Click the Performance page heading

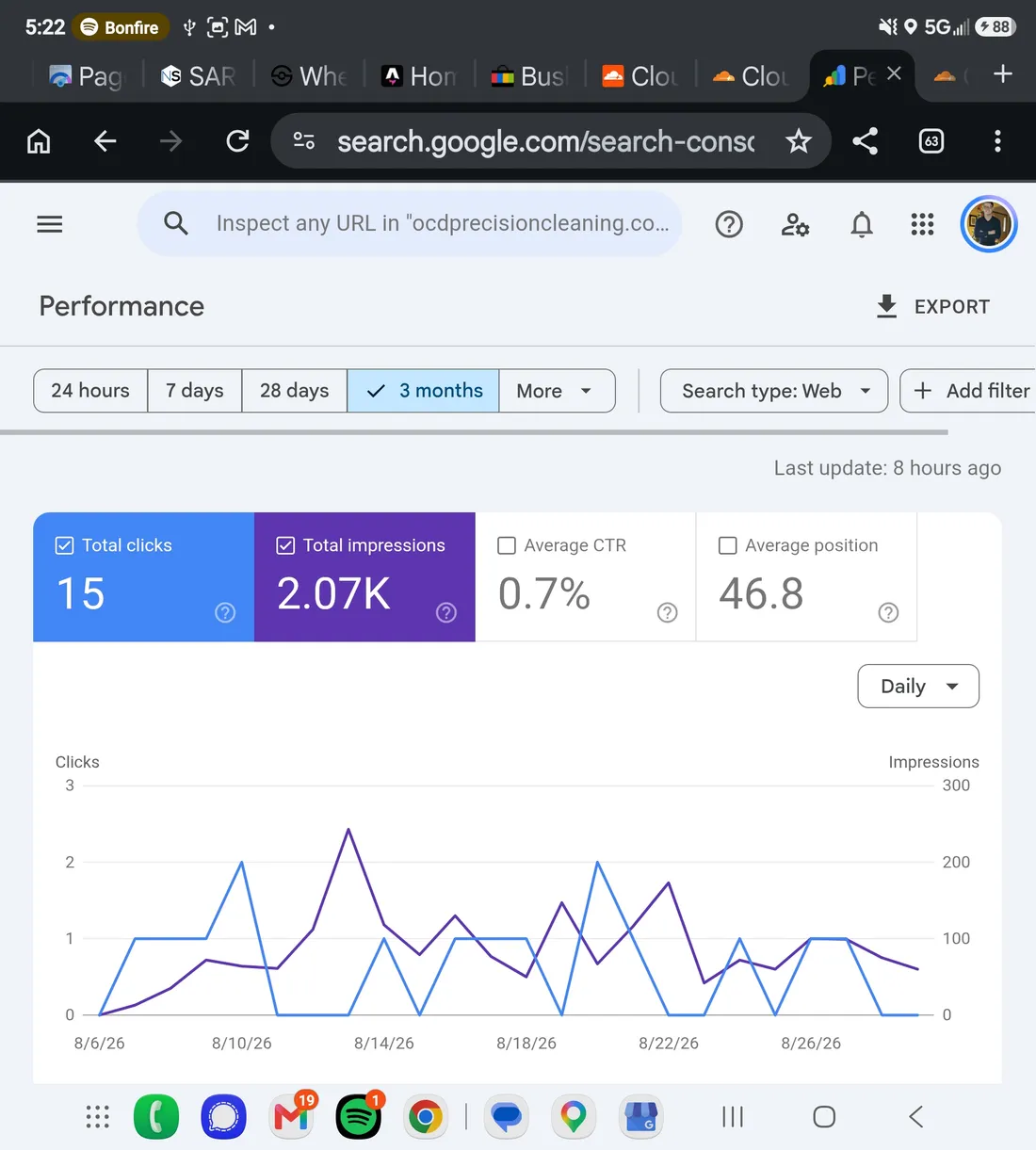pos(121,306)
